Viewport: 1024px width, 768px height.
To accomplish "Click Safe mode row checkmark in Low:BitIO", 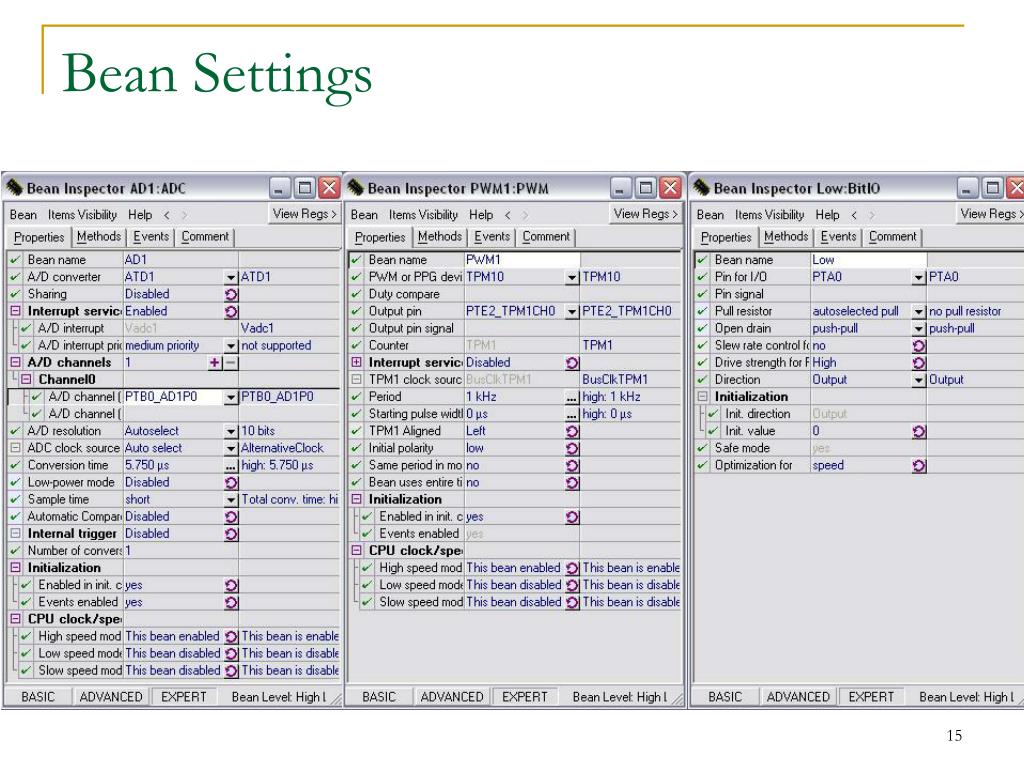I will [702, 448].
